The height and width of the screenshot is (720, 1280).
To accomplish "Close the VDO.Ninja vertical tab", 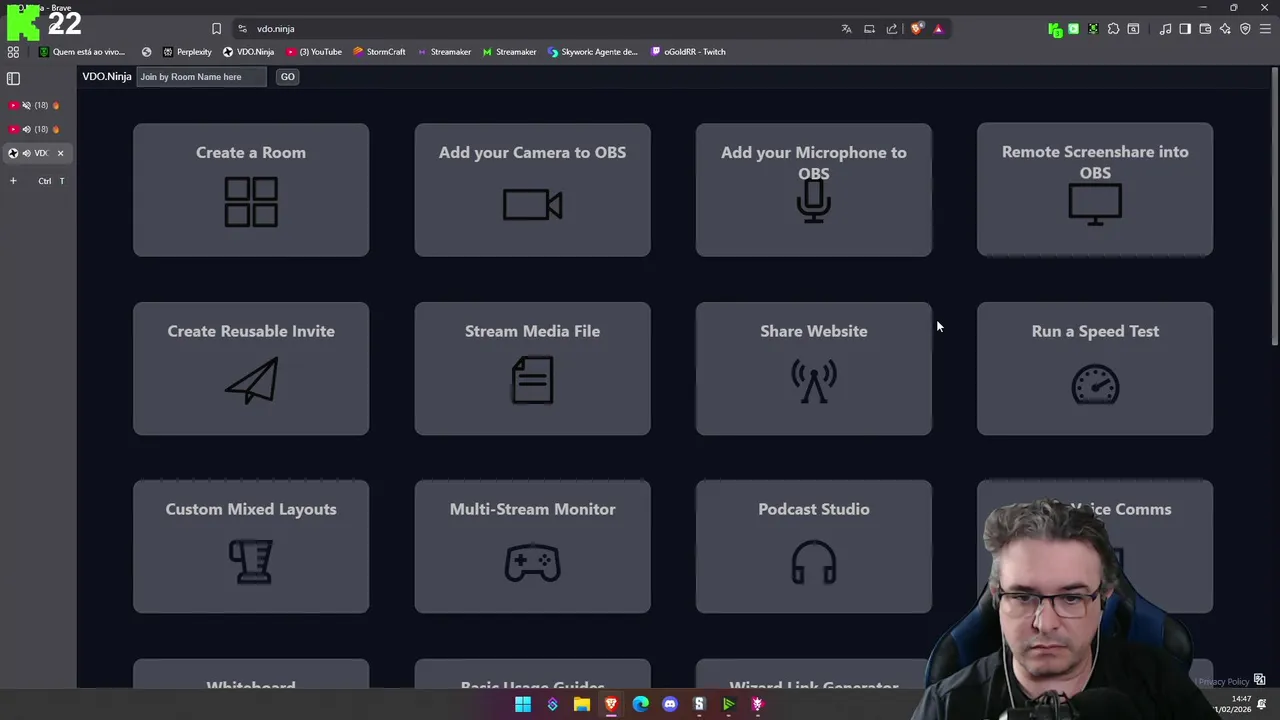I will click(60, 153).
